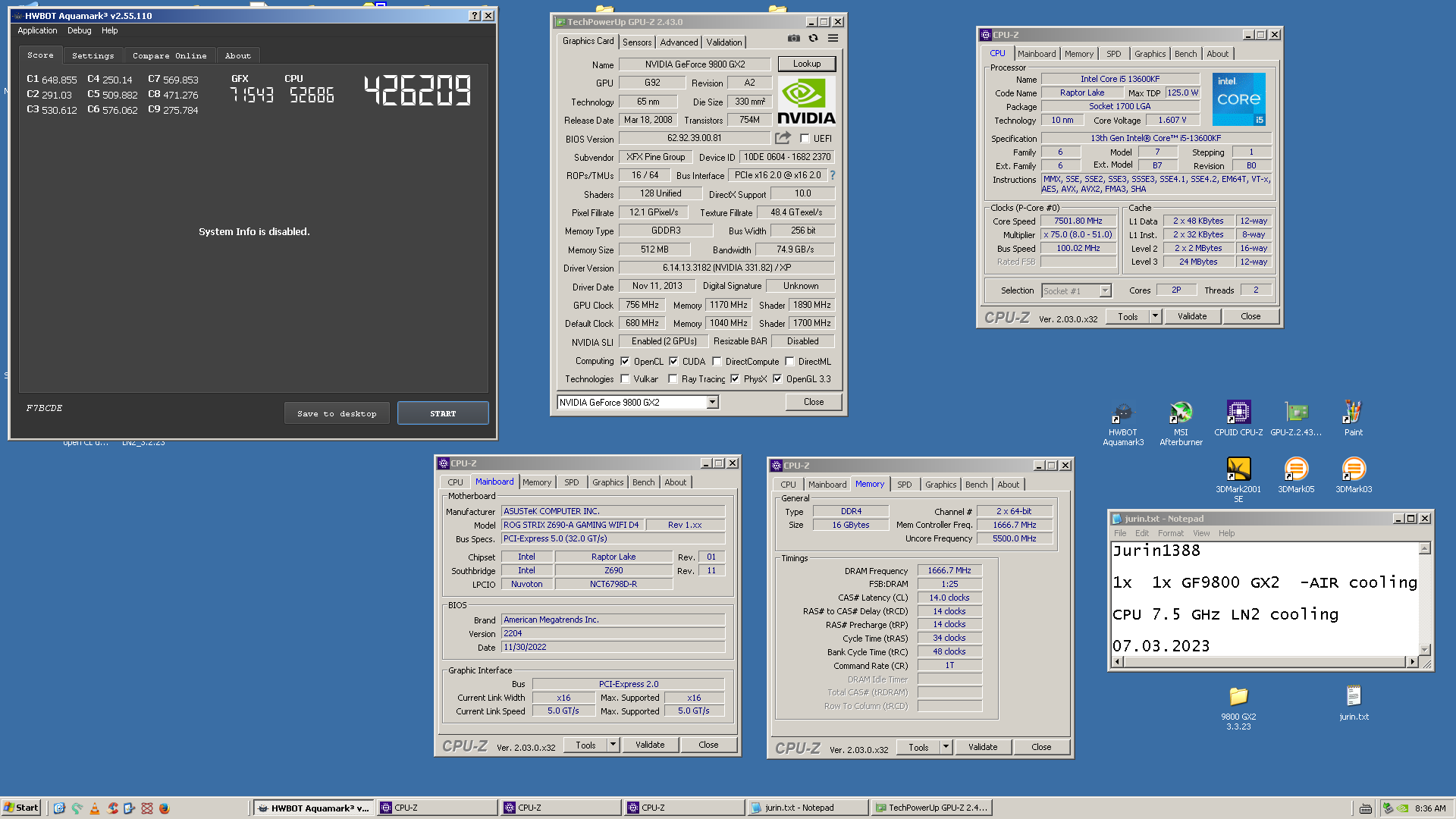1456x819 pixels.
Task: Open the GPU selector dropdown in GPU-Z
Action: [712, 403]
